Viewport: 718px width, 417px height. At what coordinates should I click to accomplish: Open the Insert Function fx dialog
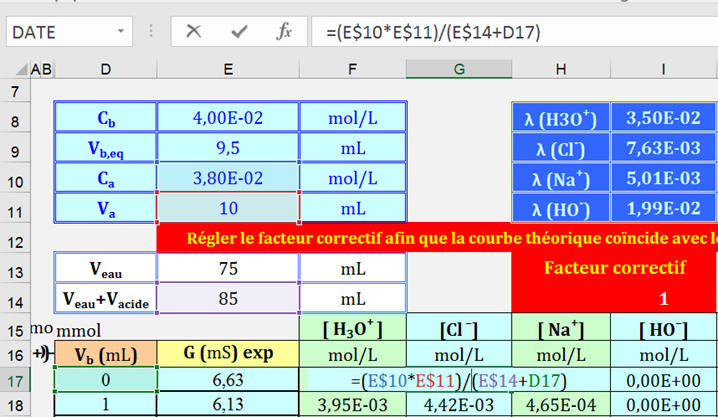pos(284,32)
